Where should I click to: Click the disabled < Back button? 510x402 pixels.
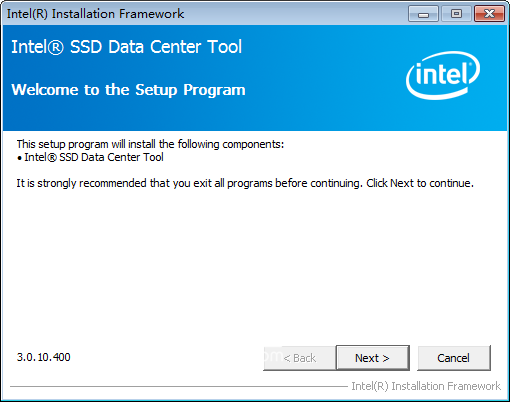pyautogui.click(x=299, y=358)
